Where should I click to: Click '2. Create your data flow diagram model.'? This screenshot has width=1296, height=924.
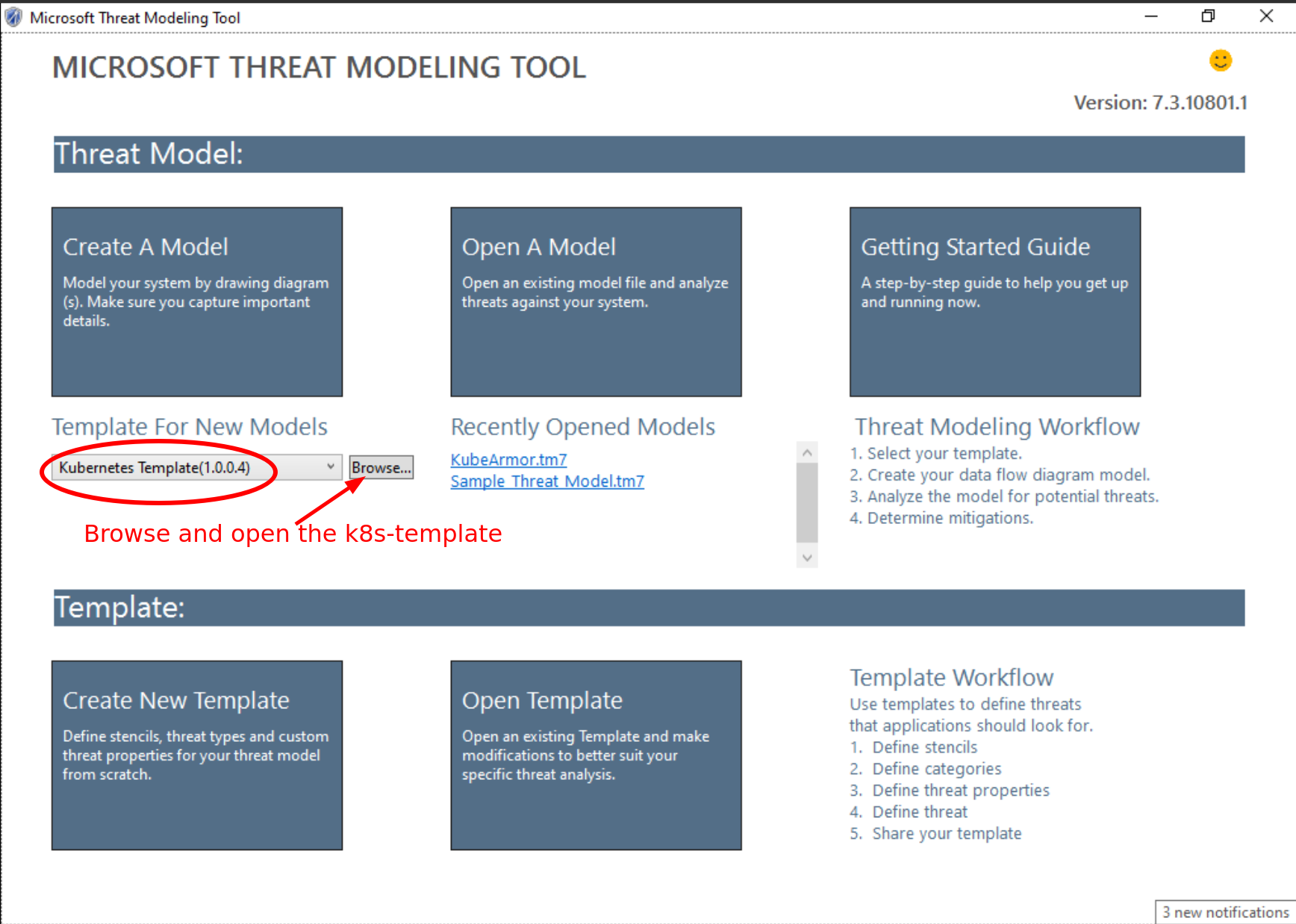click(x=1000, y=475)
